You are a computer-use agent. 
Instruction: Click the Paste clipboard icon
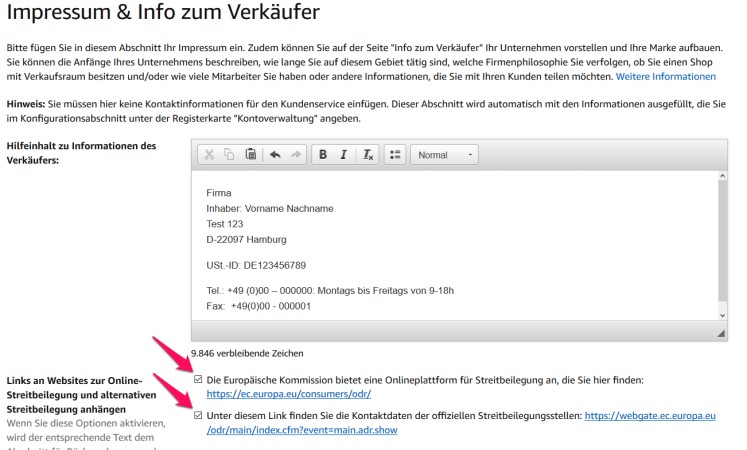tap(251, 154)
